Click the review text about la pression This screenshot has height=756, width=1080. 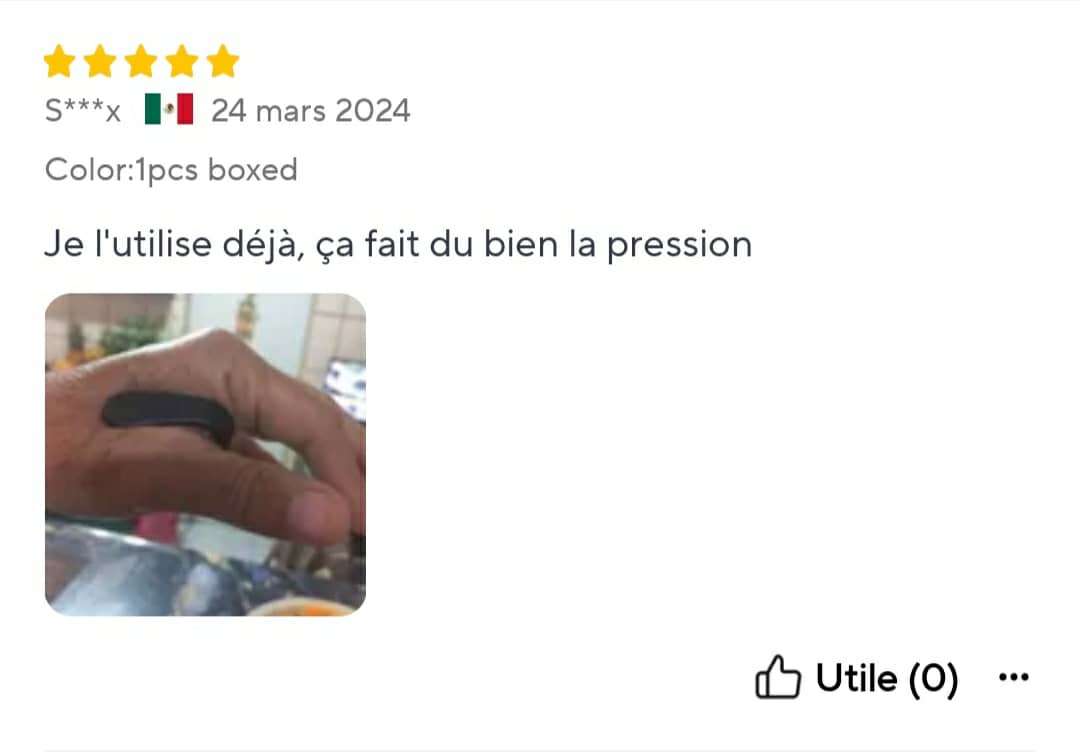point(398,244)
